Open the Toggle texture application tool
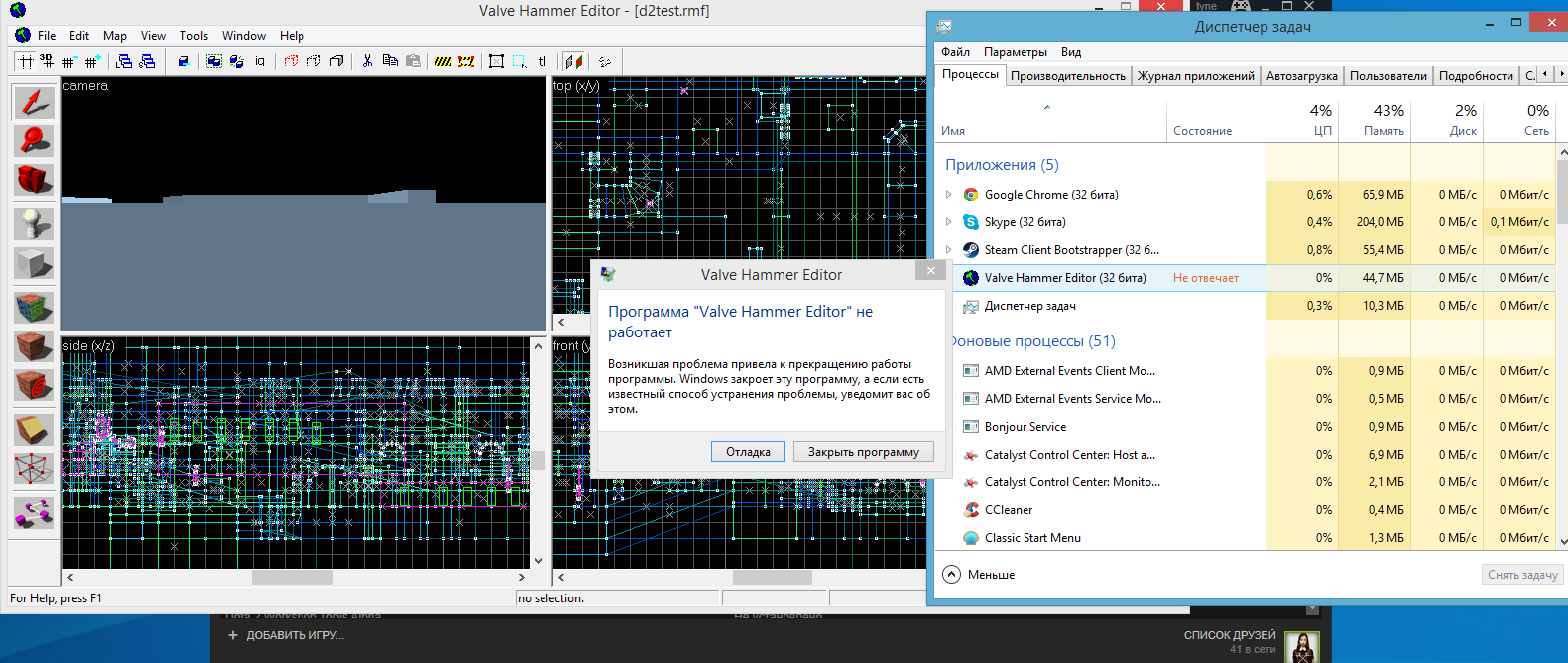 click(x=34, y=307)
